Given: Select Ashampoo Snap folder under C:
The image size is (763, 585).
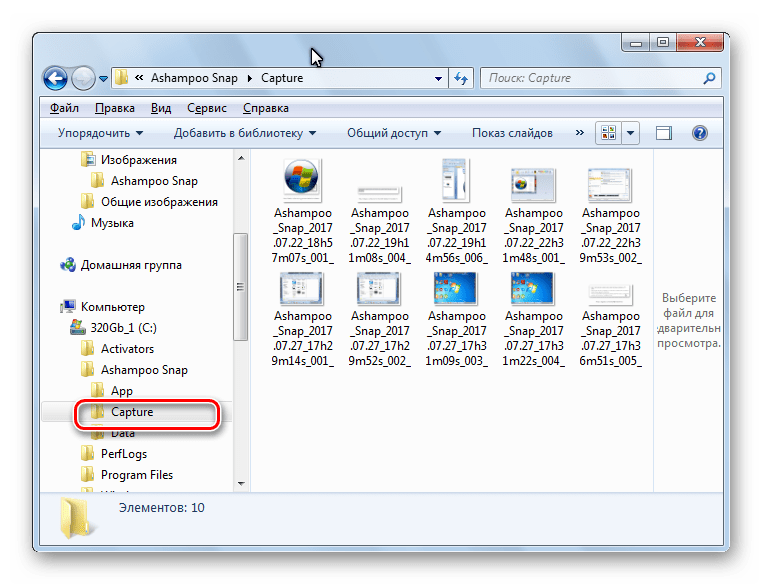Looking at the screenshot, I should tap(144, 370).
